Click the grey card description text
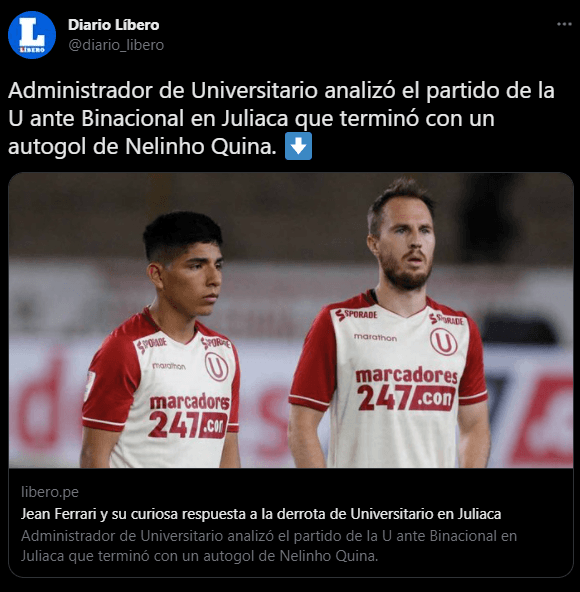Viewport: 580px width, 592px height. (269, 546)
